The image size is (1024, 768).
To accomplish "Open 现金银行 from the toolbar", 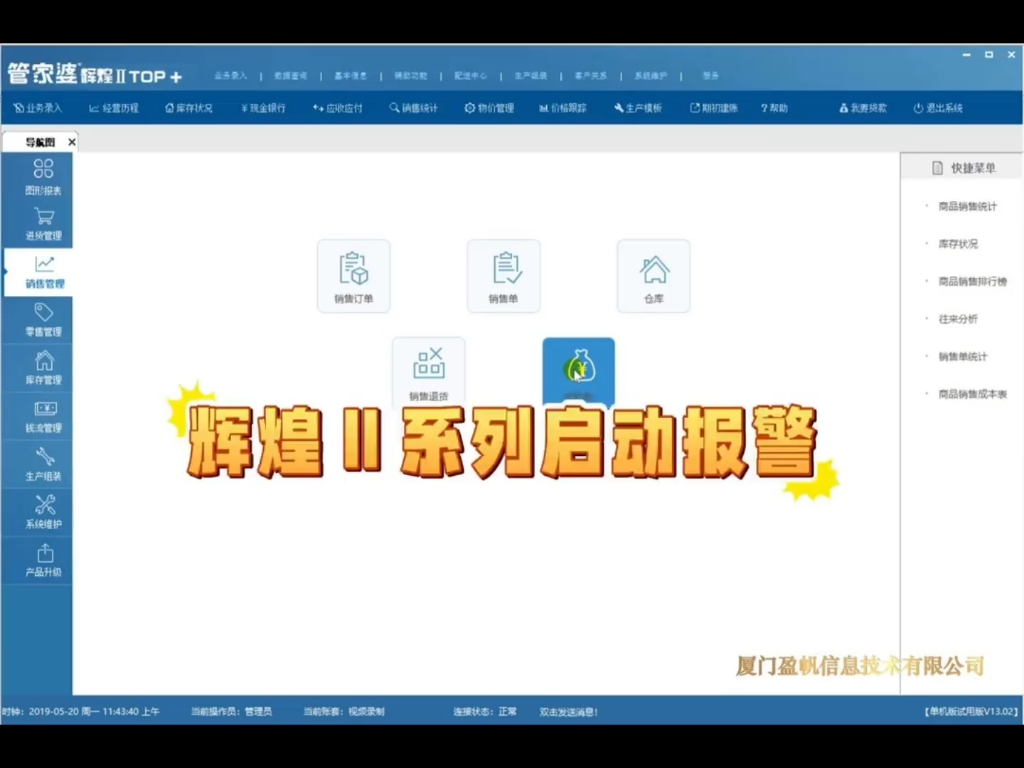I will click(263, 108).
